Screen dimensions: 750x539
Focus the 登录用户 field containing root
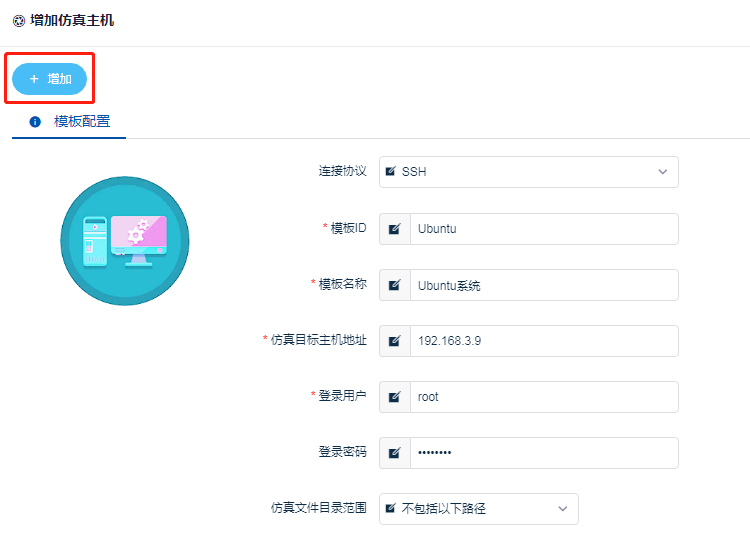click(x=543, y=397)
